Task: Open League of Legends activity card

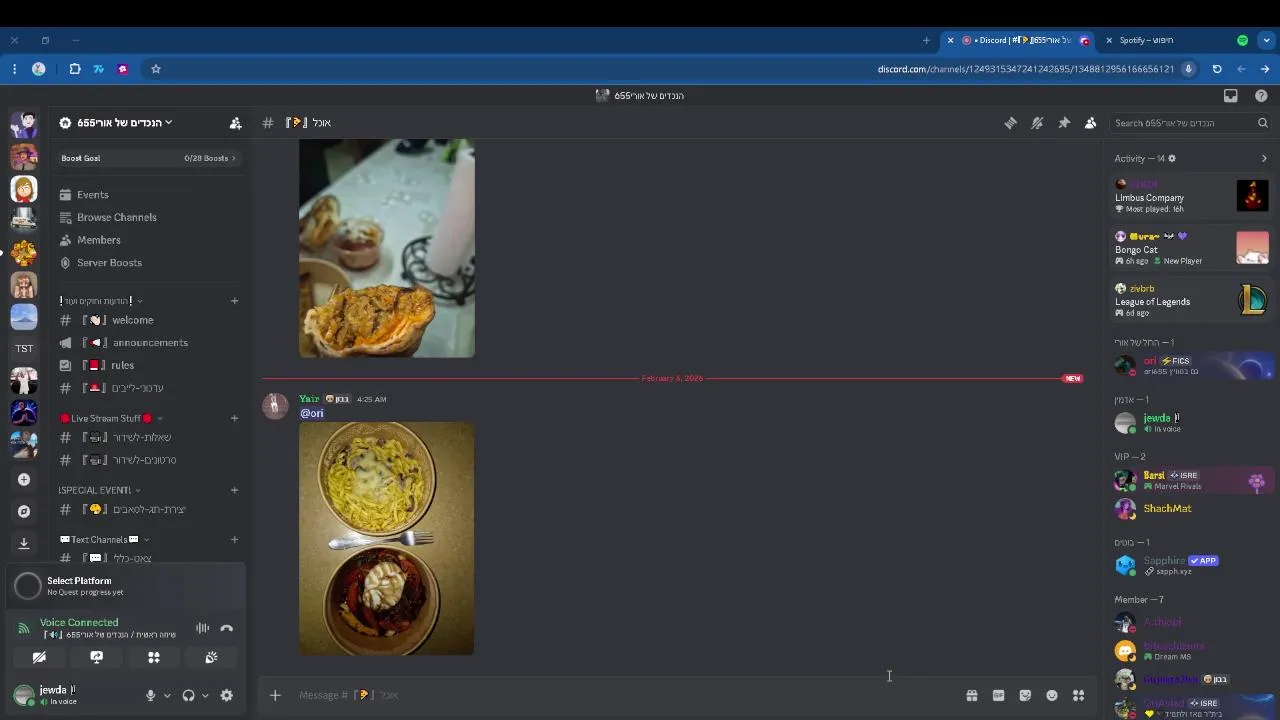Action: (x=1191, y=300)
